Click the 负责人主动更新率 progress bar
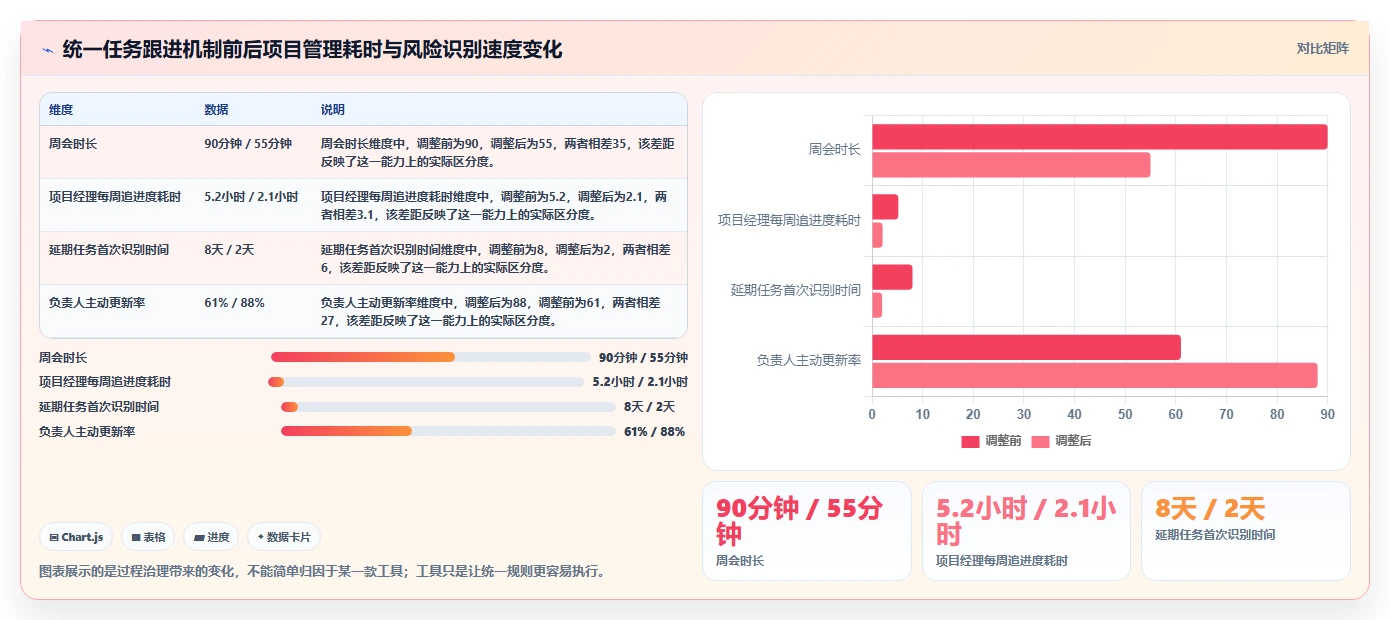 pyautogui.click(x=448, y=431)
